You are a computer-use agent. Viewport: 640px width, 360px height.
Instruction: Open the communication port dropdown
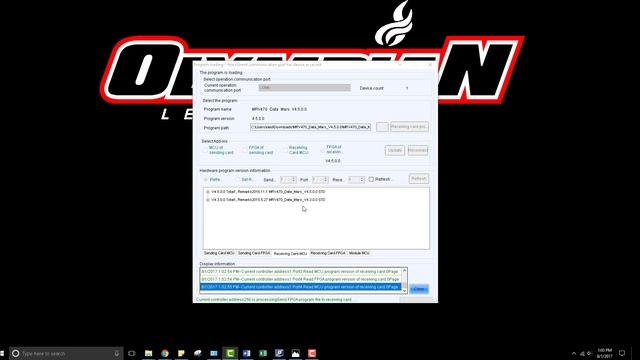304,88
